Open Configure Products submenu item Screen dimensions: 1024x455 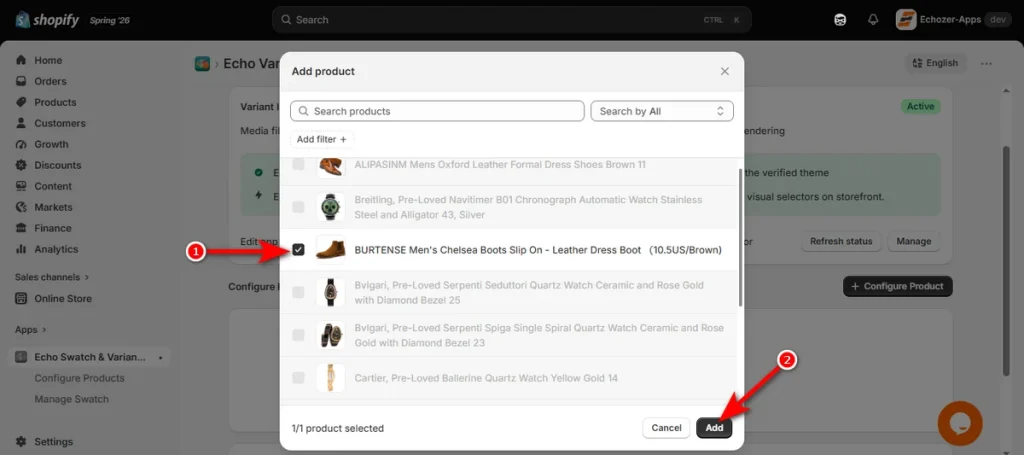pyautogui.click(x=79, y=378)
